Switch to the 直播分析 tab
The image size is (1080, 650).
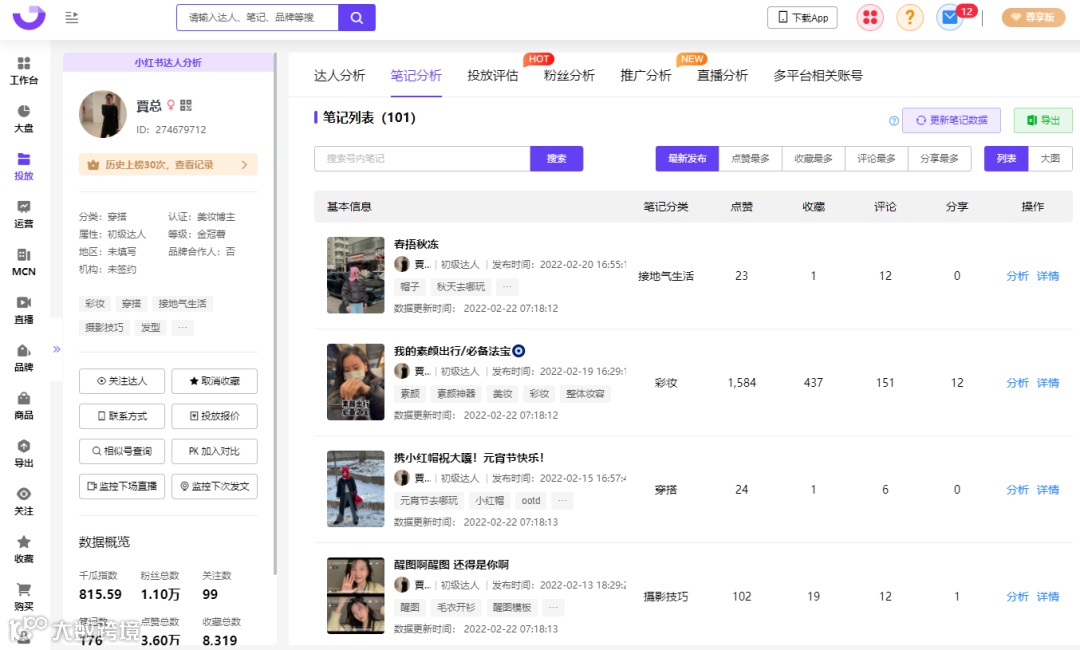[722, 76]
